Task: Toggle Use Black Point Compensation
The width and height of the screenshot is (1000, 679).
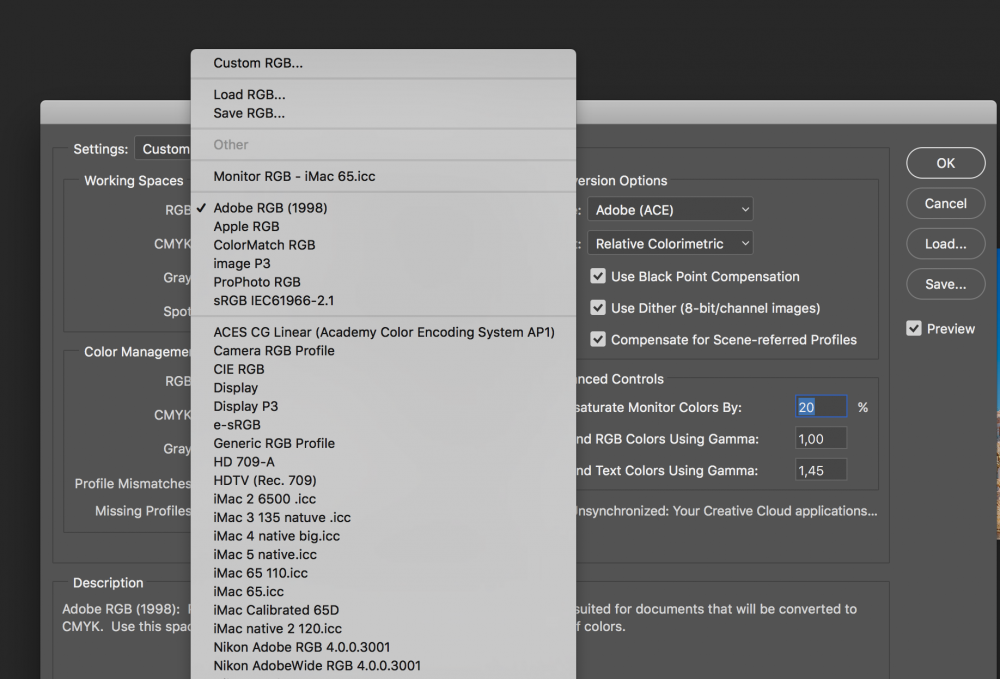Action: pyautogui.click(x=598, y=276)
